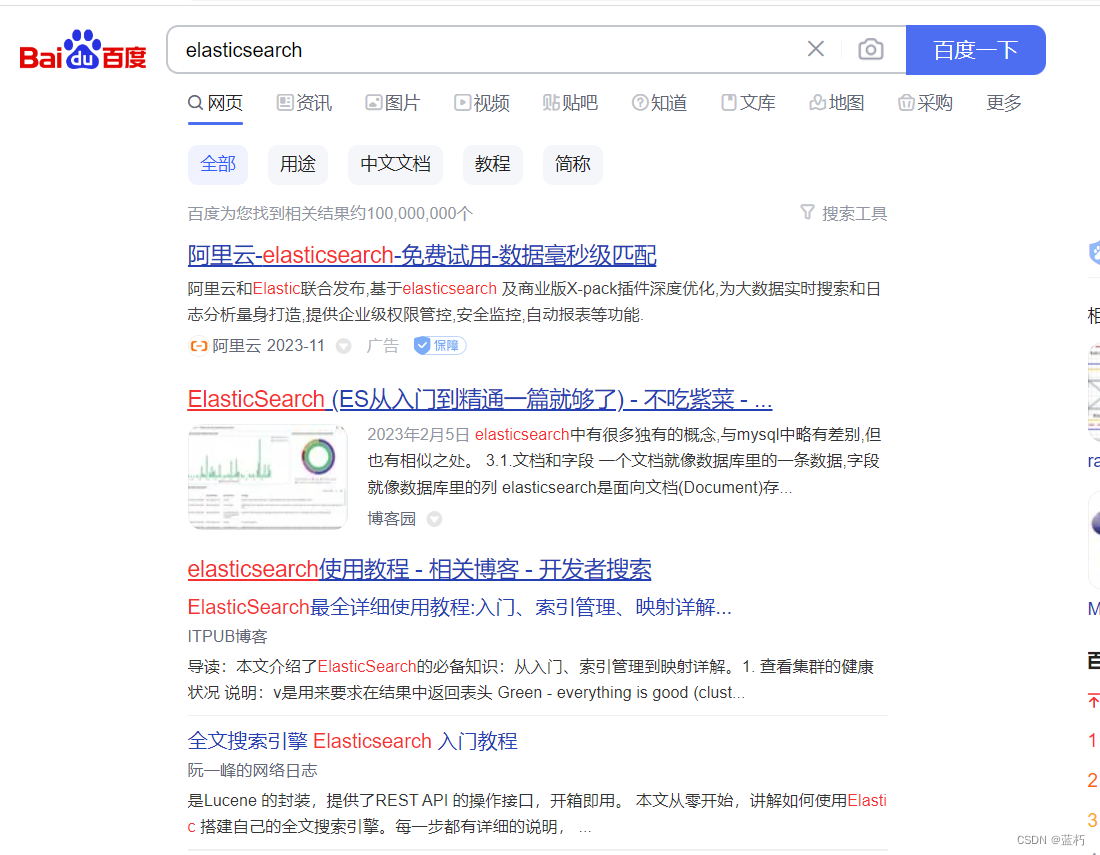Open 全文搜索引擎 Elasticsearch 入门教程 link
Viewport: 1100px width, 855px height.
(x=352, y=741)
